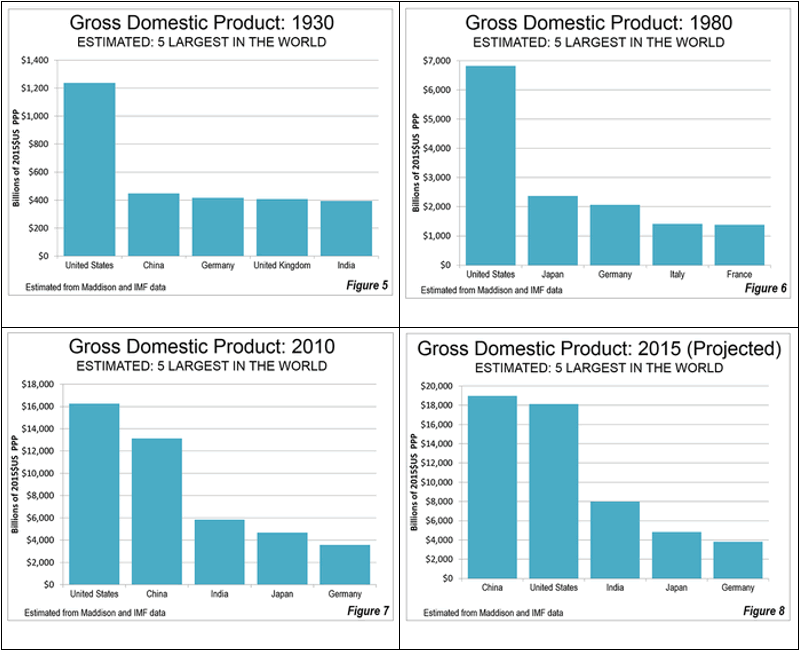Select the Japan bar in the 1980 chart
This screenshot has width=801, height=652.
click(552, 230)
